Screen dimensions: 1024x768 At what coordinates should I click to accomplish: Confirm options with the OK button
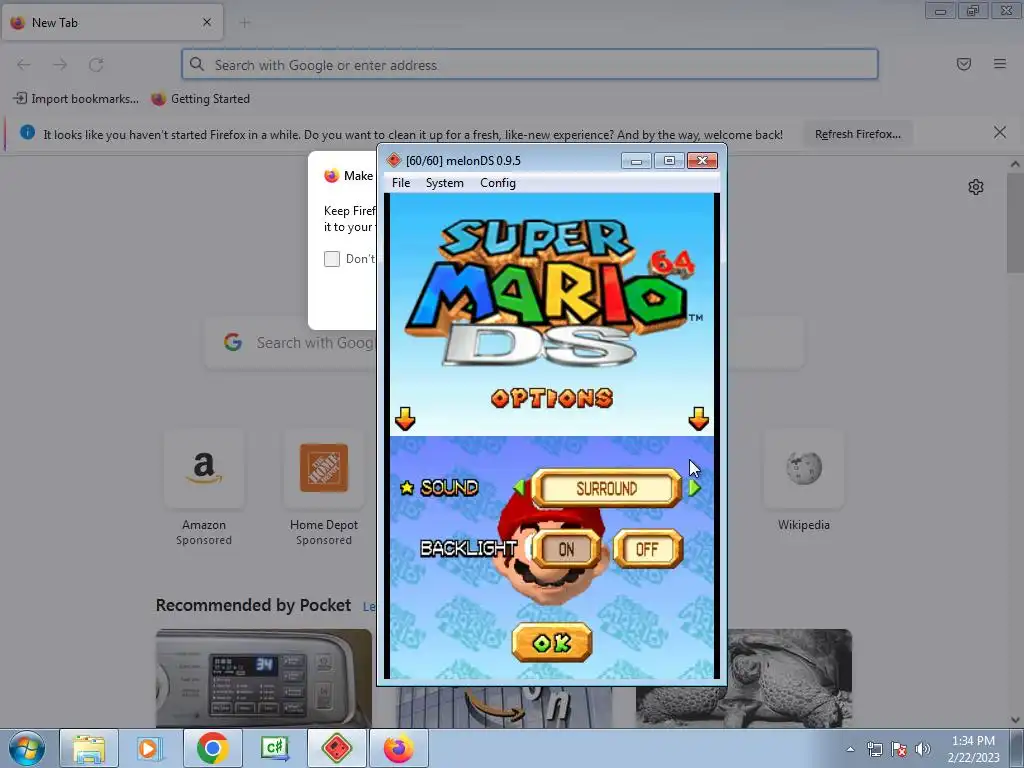pos(552,643)
